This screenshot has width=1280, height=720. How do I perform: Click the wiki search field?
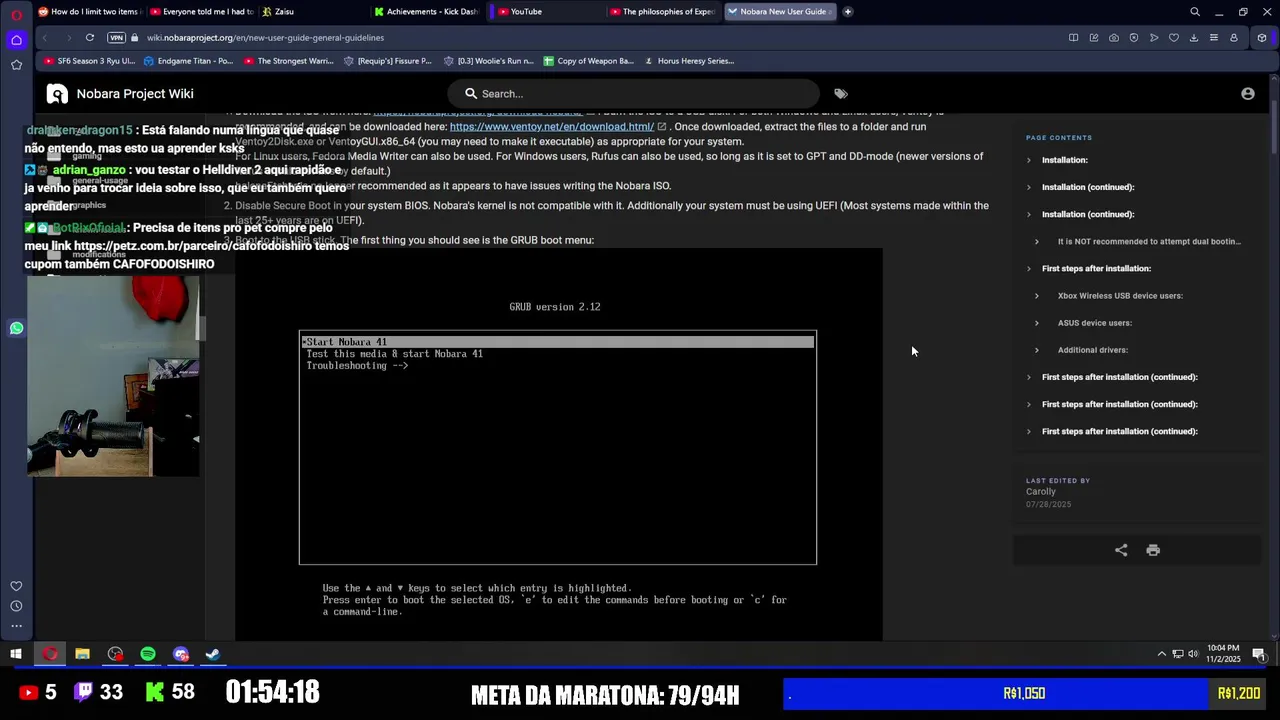633,94
